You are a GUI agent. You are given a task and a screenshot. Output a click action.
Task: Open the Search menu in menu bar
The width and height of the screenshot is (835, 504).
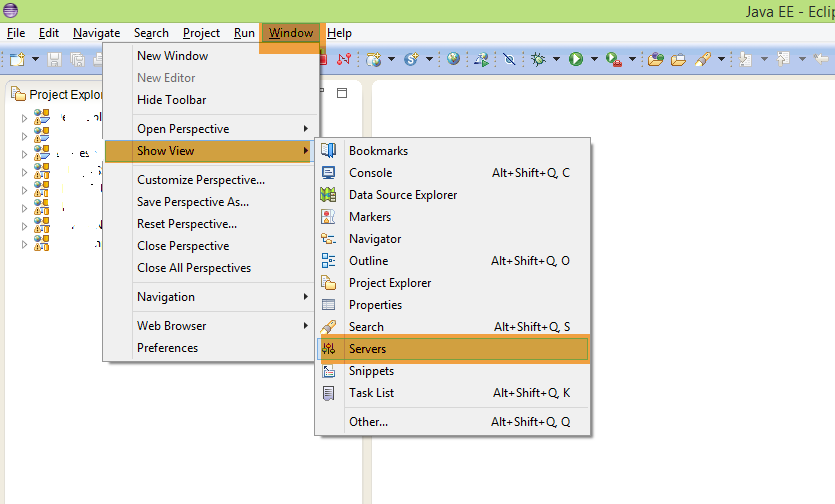click(151, 33)
